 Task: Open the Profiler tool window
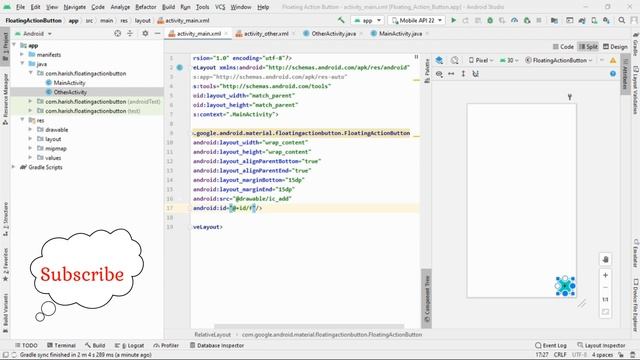click(x=166, y=345)
